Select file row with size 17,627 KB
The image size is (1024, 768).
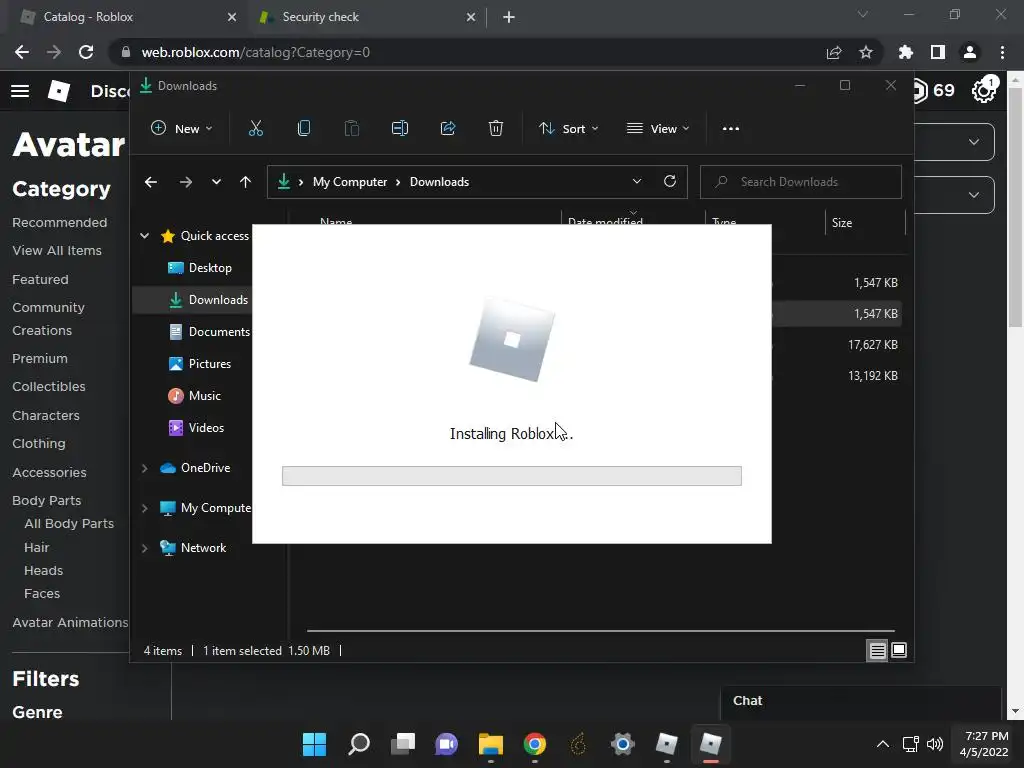[839, 345]
